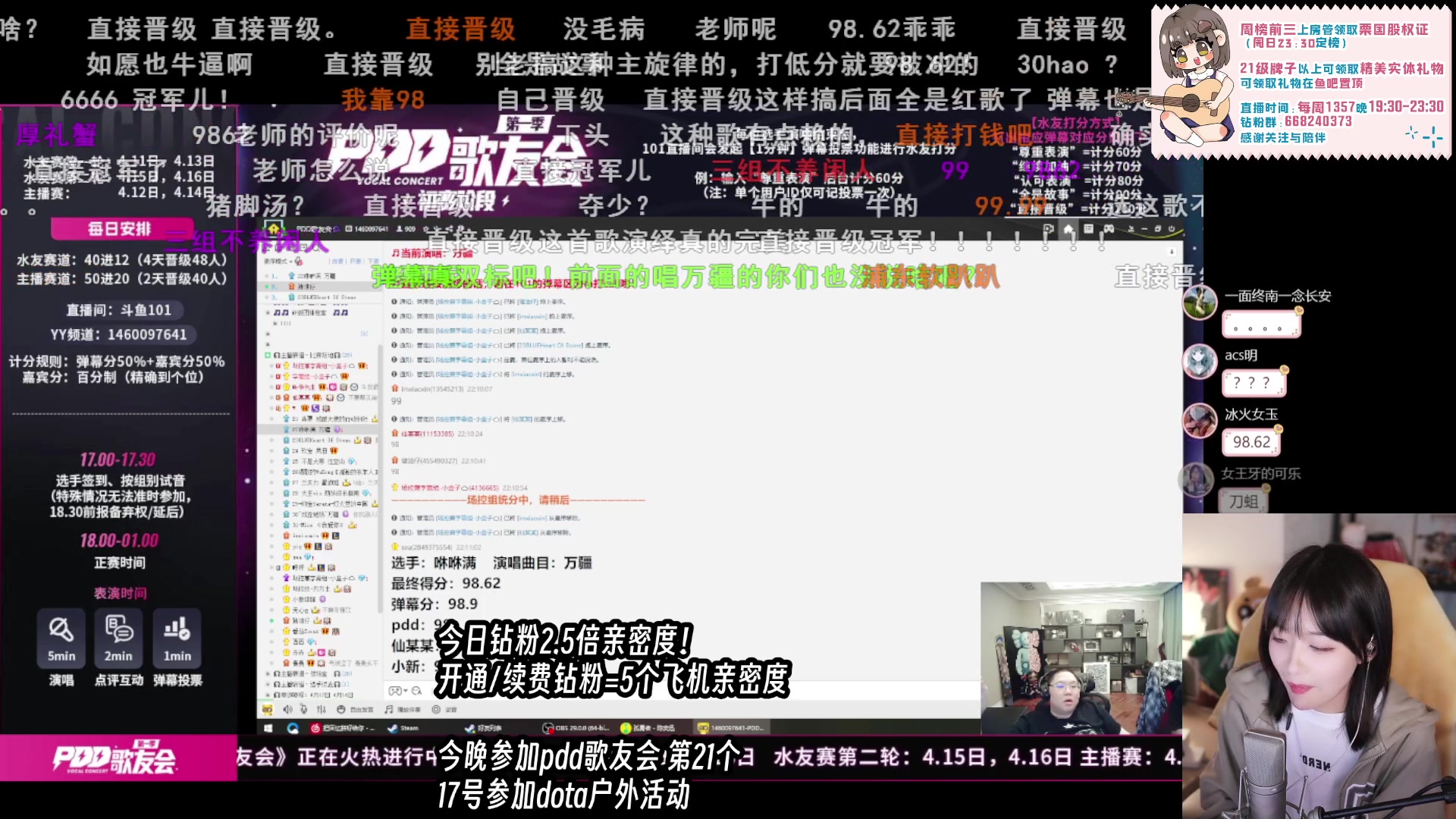Click the YY owl logo at bottom-left
Screen dimensions: 1456x819
pyautogui.click(x=267, y=709)
